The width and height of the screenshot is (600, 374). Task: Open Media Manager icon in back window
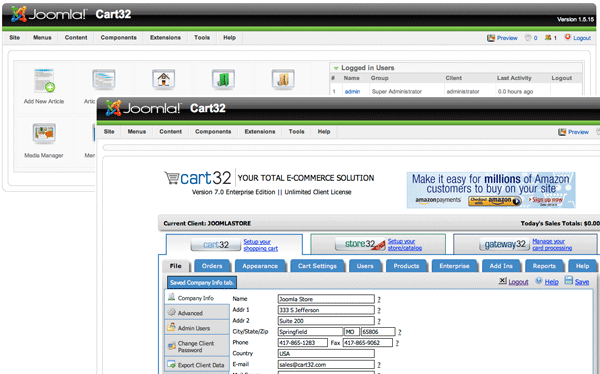tap(44, 133)
